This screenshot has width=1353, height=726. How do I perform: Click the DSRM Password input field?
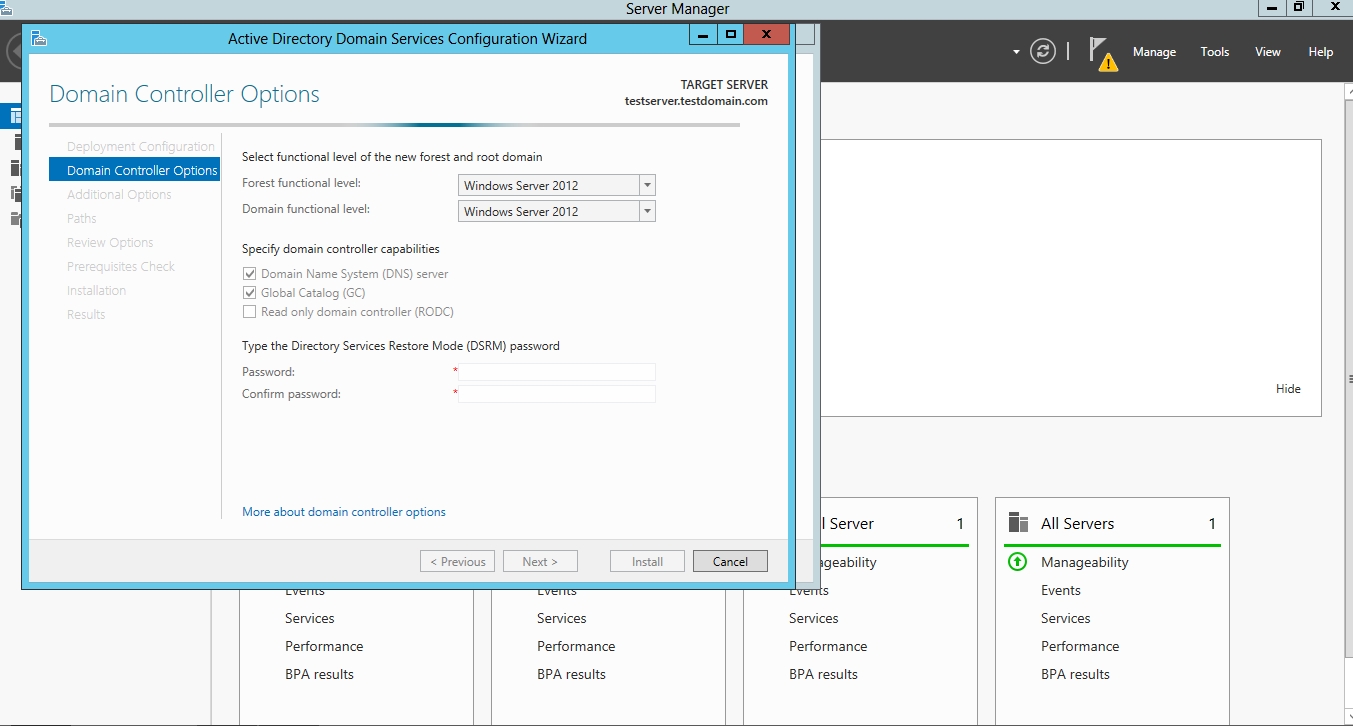(557, 372)
